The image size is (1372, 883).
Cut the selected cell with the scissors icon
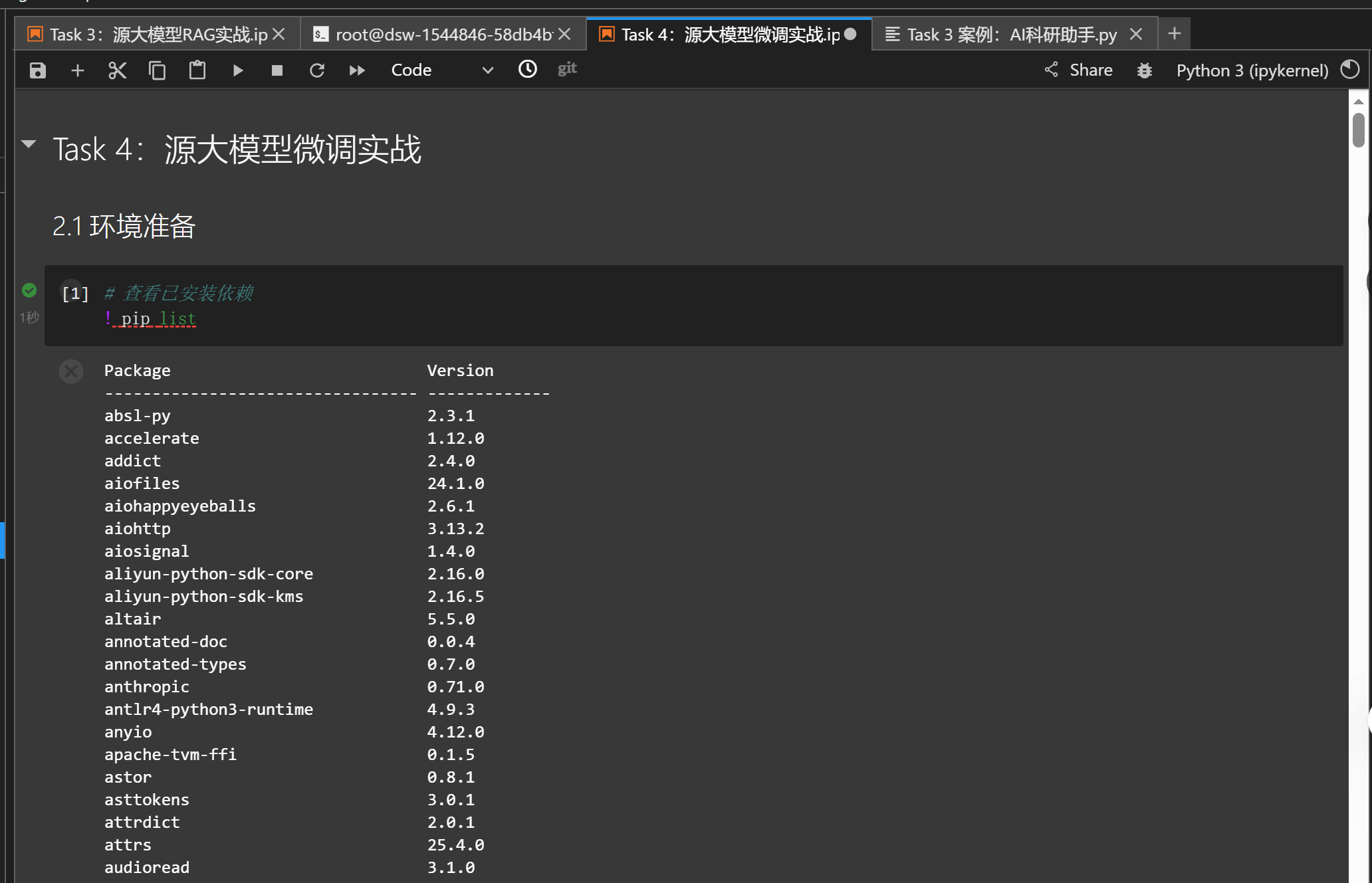(117, 70)
